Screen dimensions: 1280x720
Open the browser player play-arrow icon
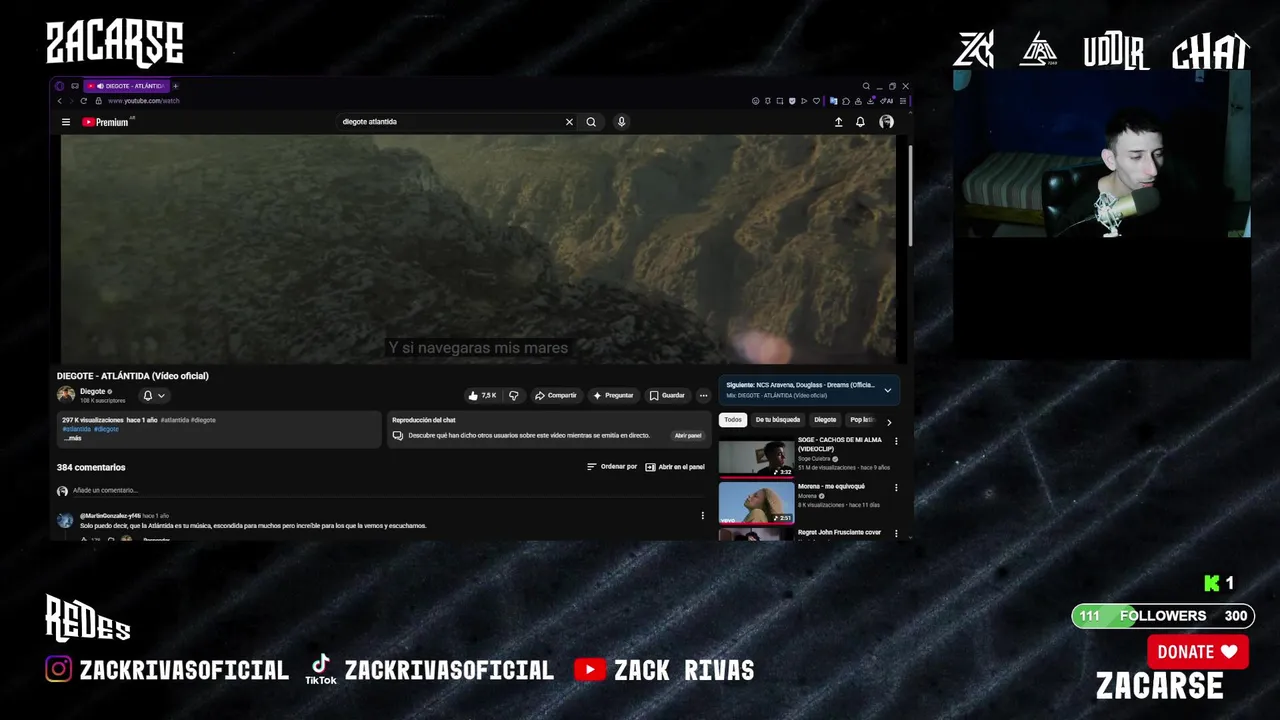(x=804, y=101)
